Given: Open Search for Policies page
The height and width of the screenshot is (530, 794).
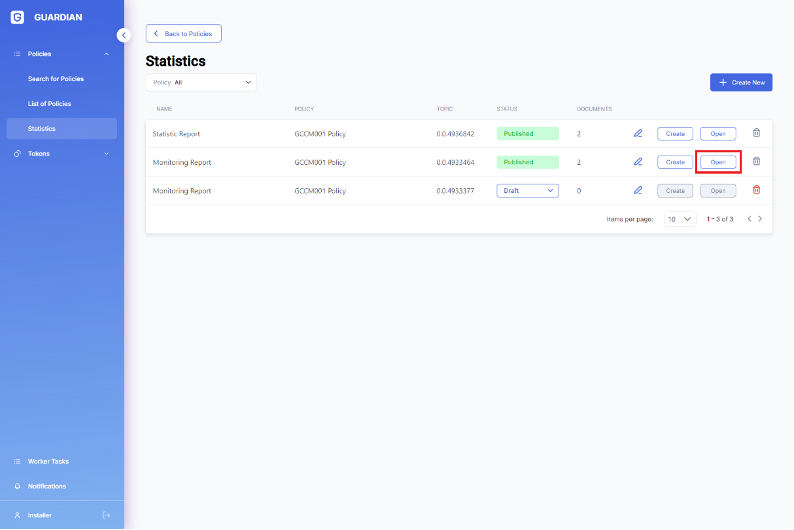Looking at the screenshot, I should pos(56,79).
